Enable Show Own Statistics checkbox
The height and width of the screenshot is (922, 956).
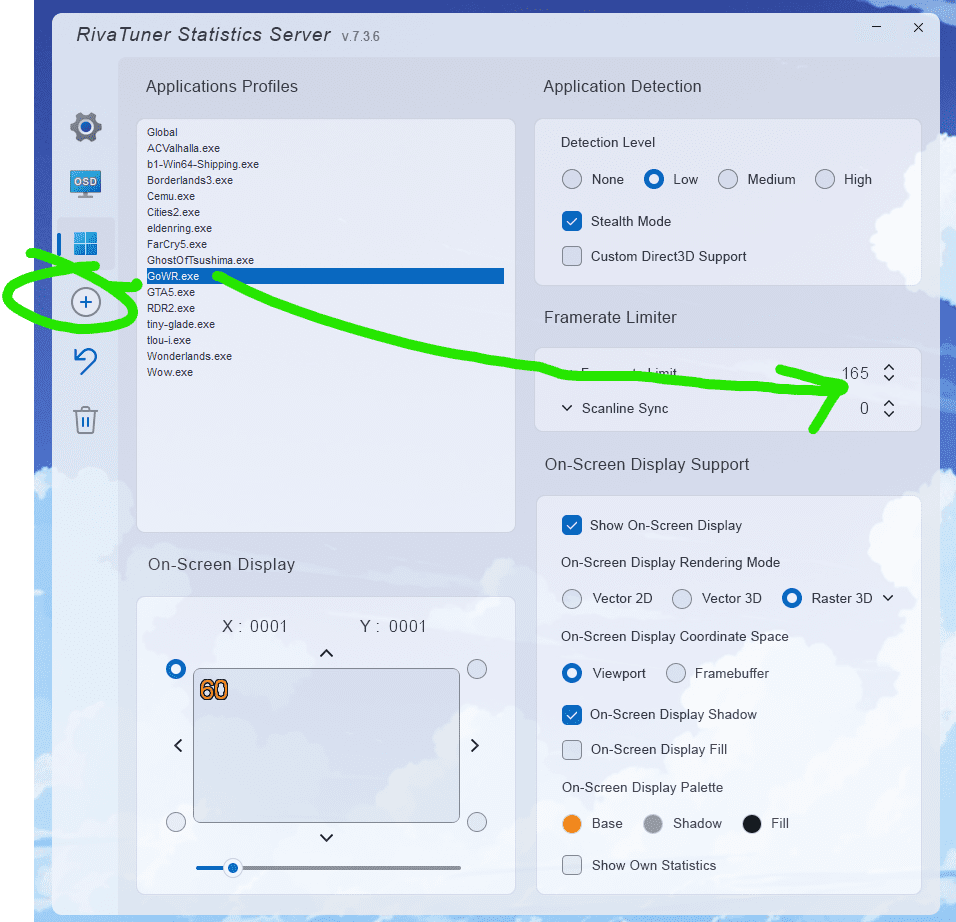tap(571, 865)
